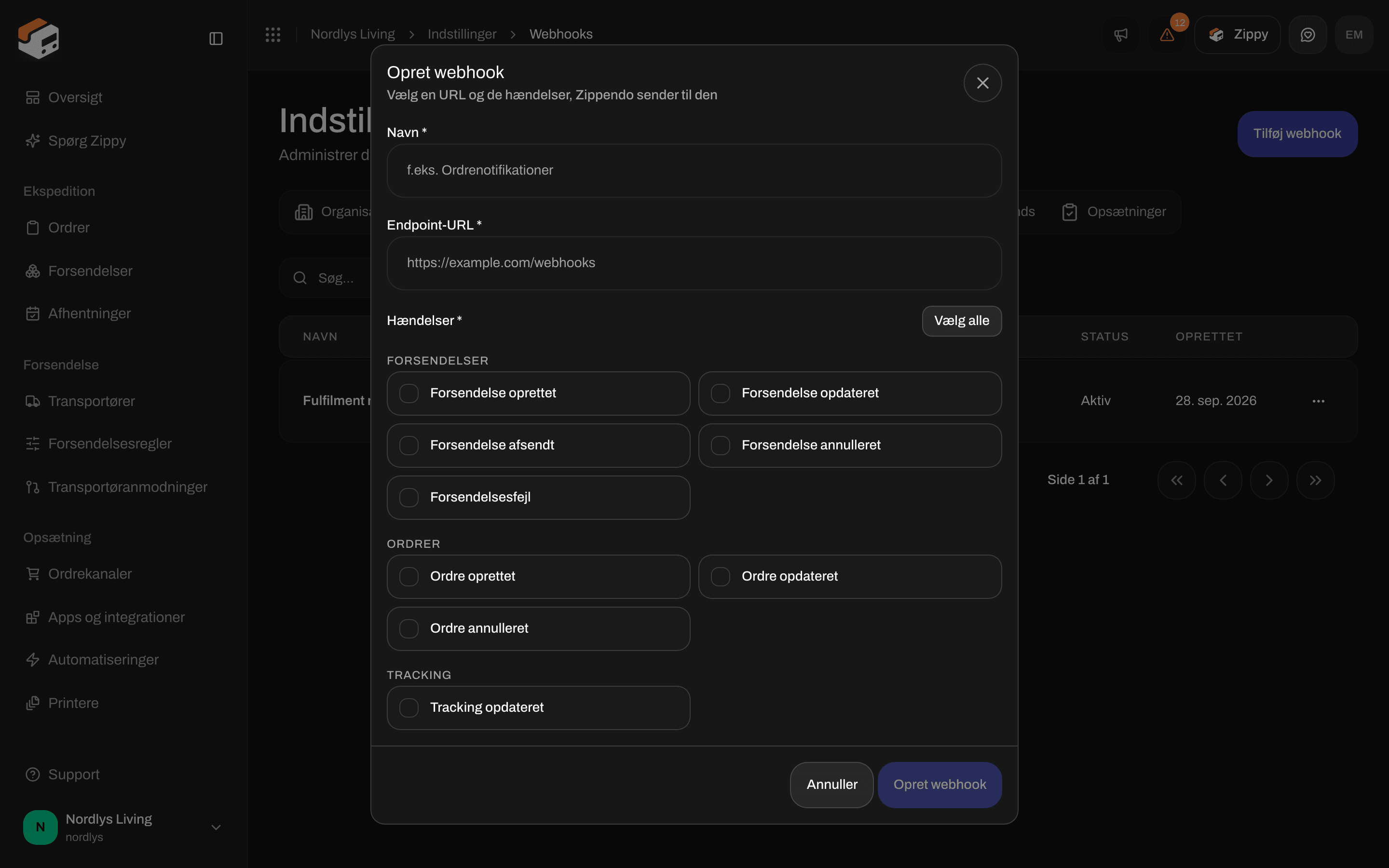
Task: Click the STATUS column header
Action: 1104,337
